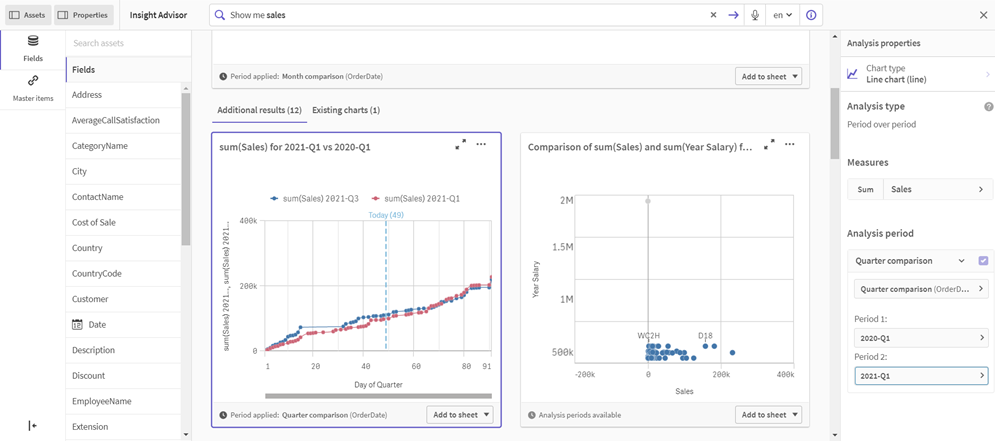995x441 pixels.
Task: Click the microphone voice search icon
Action: pyautogui.click(x=755, y=15)
